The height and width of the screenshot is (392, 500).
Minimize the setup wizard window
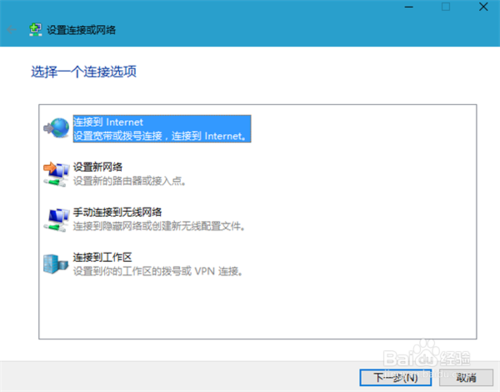pos(409,7)
